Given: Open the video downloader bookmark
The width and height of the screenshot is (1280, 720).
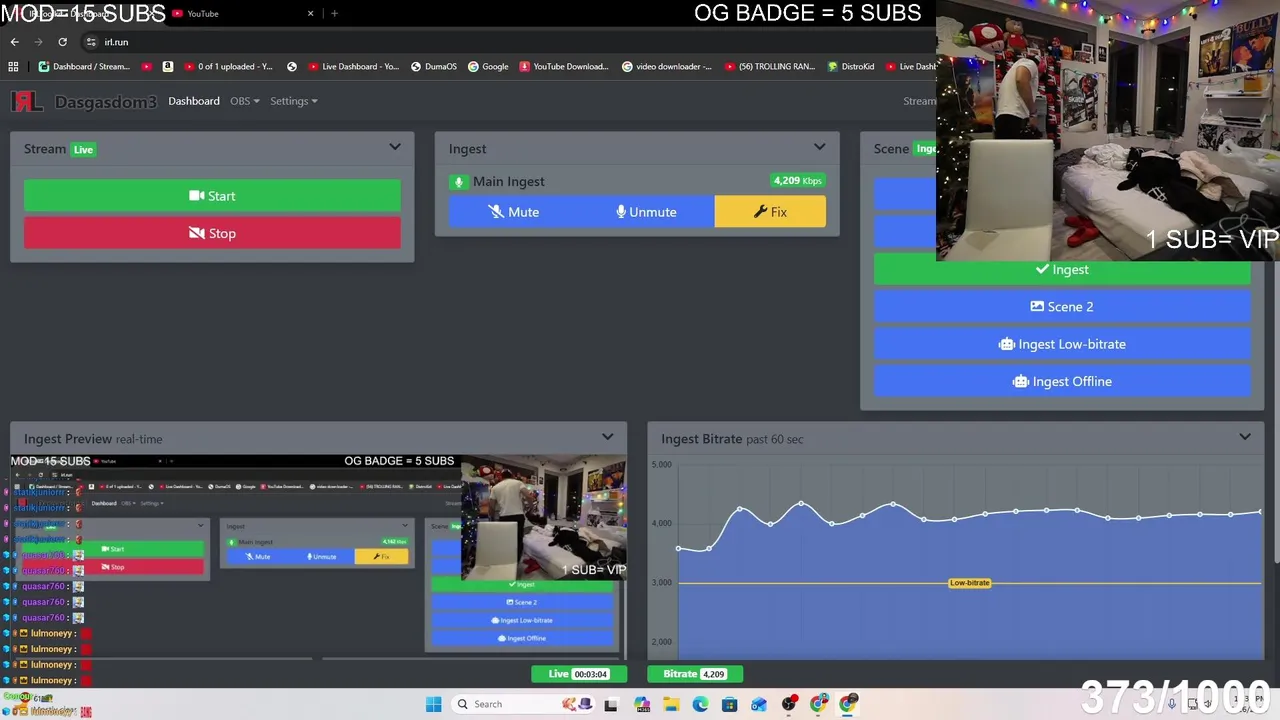Looking at the screenshot, I should click(667, 67).
